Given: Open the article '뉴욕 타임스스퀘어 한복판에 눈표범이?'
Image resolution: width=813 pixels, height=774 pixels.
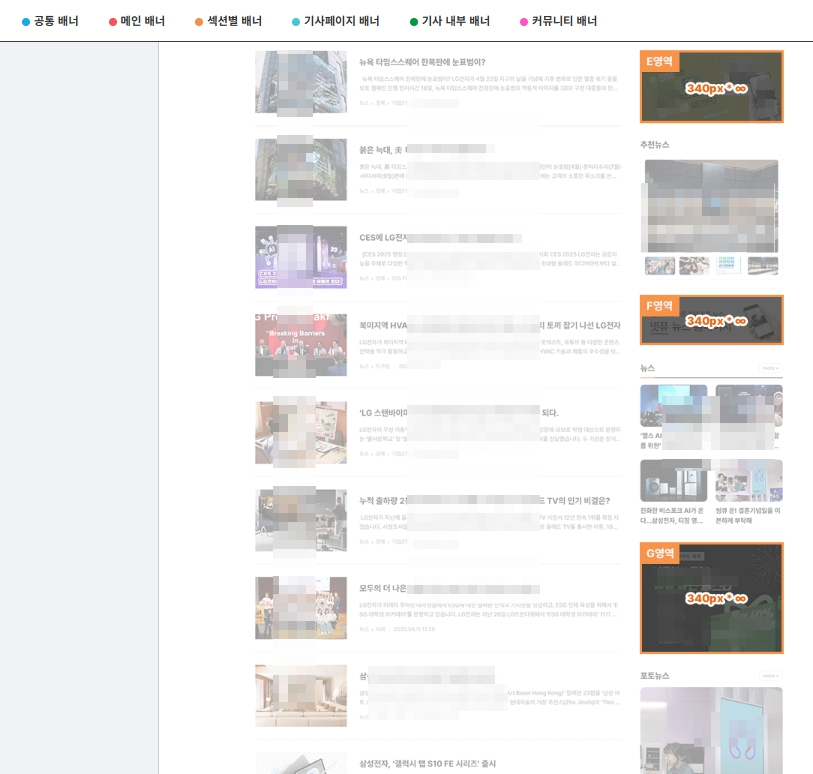Looking at the screenshot, I should pos(422,62).
